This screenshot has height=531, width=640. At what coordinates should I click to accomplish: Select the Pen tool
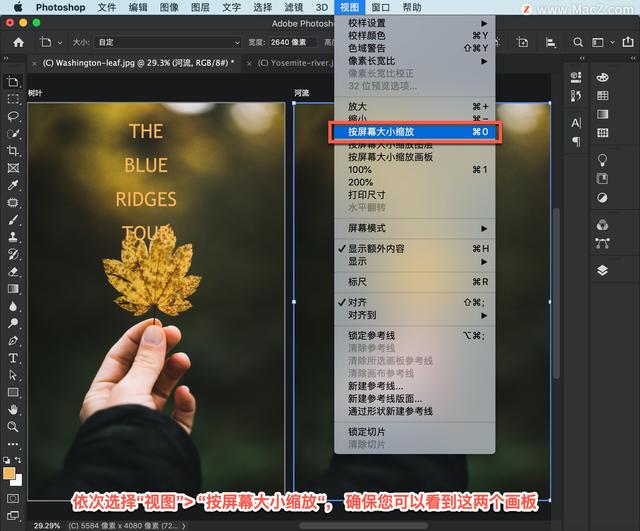(13, 340)
